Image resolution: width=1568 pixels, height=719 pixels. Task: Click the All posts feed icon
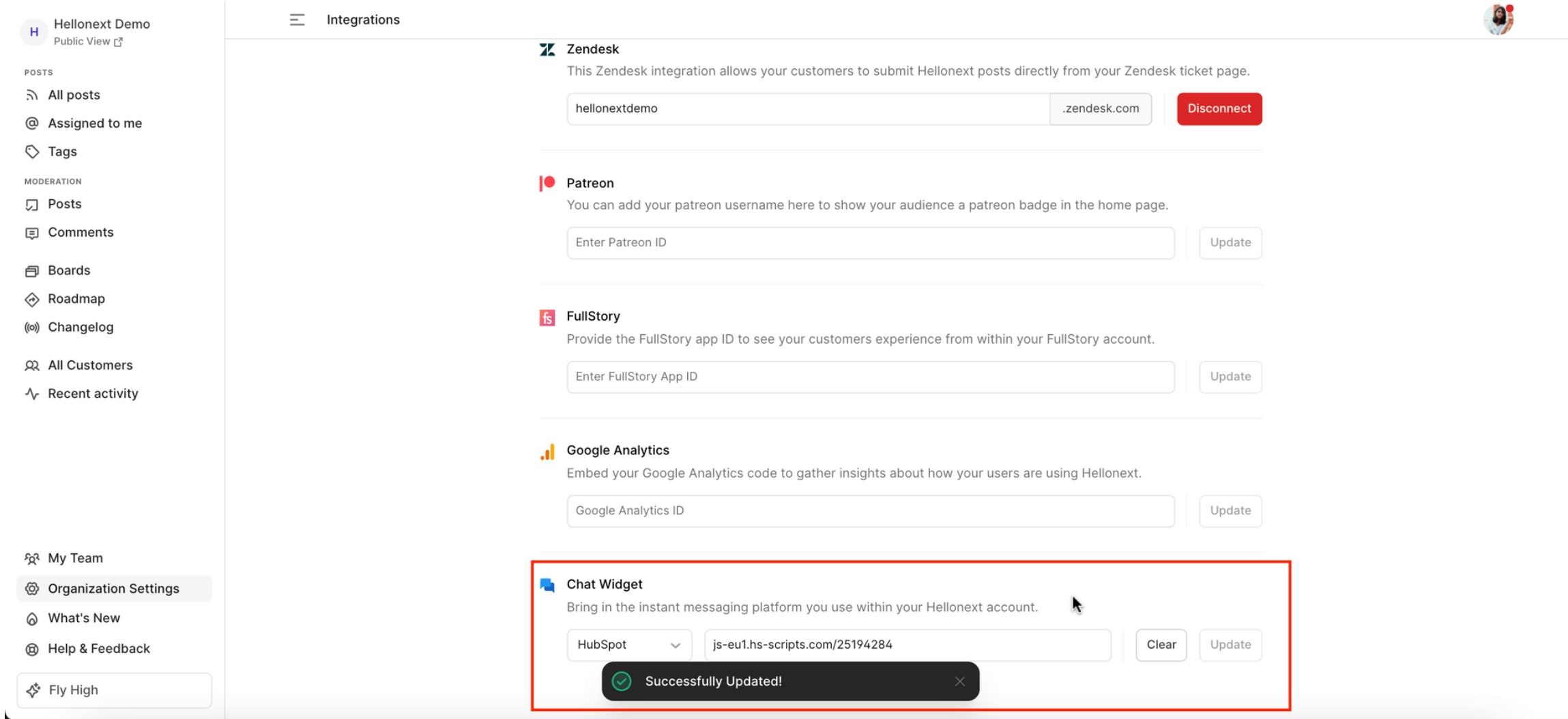pos(32,95)
